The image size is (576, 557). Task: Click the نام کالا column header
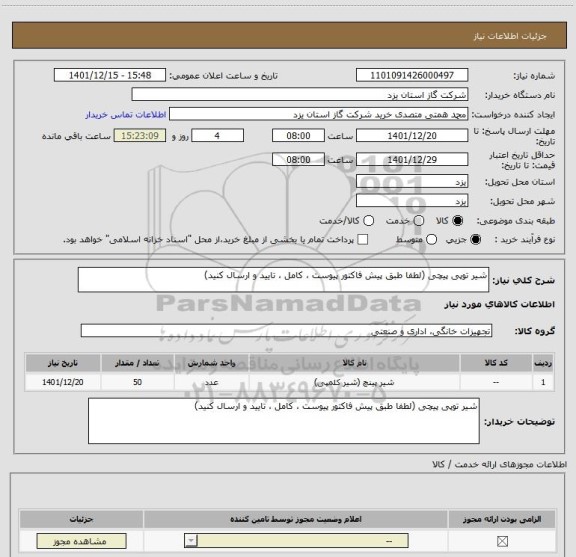click(354, 363)
